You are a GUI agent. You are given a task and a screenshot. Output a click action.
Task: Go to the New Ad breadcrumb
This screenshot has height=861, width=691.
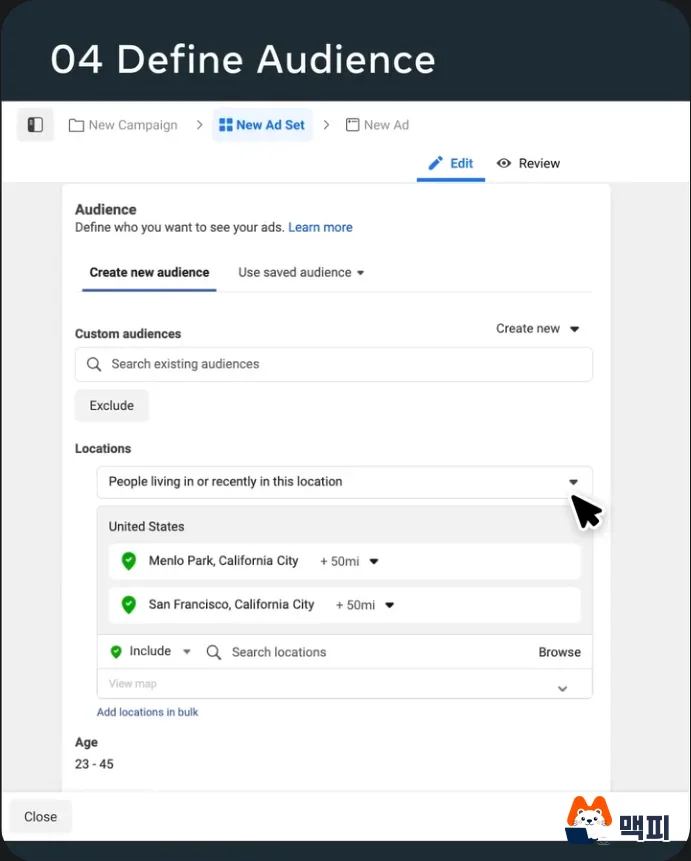(x=377, y=125)
